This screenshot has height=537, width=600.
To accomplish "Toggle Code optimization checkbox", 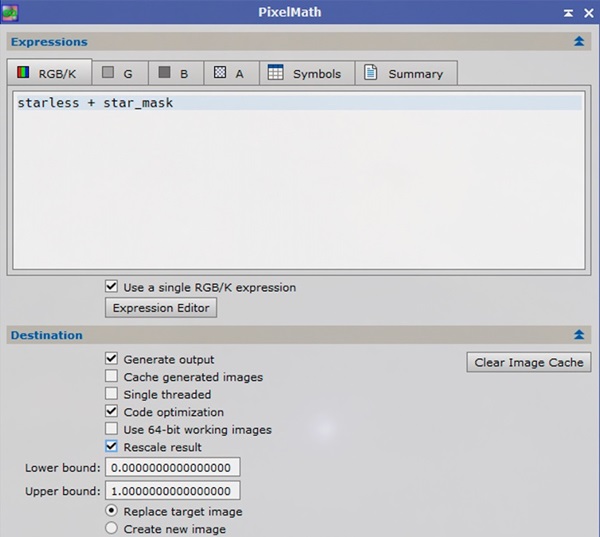I will pyautogui.click(x=111, y=411).
